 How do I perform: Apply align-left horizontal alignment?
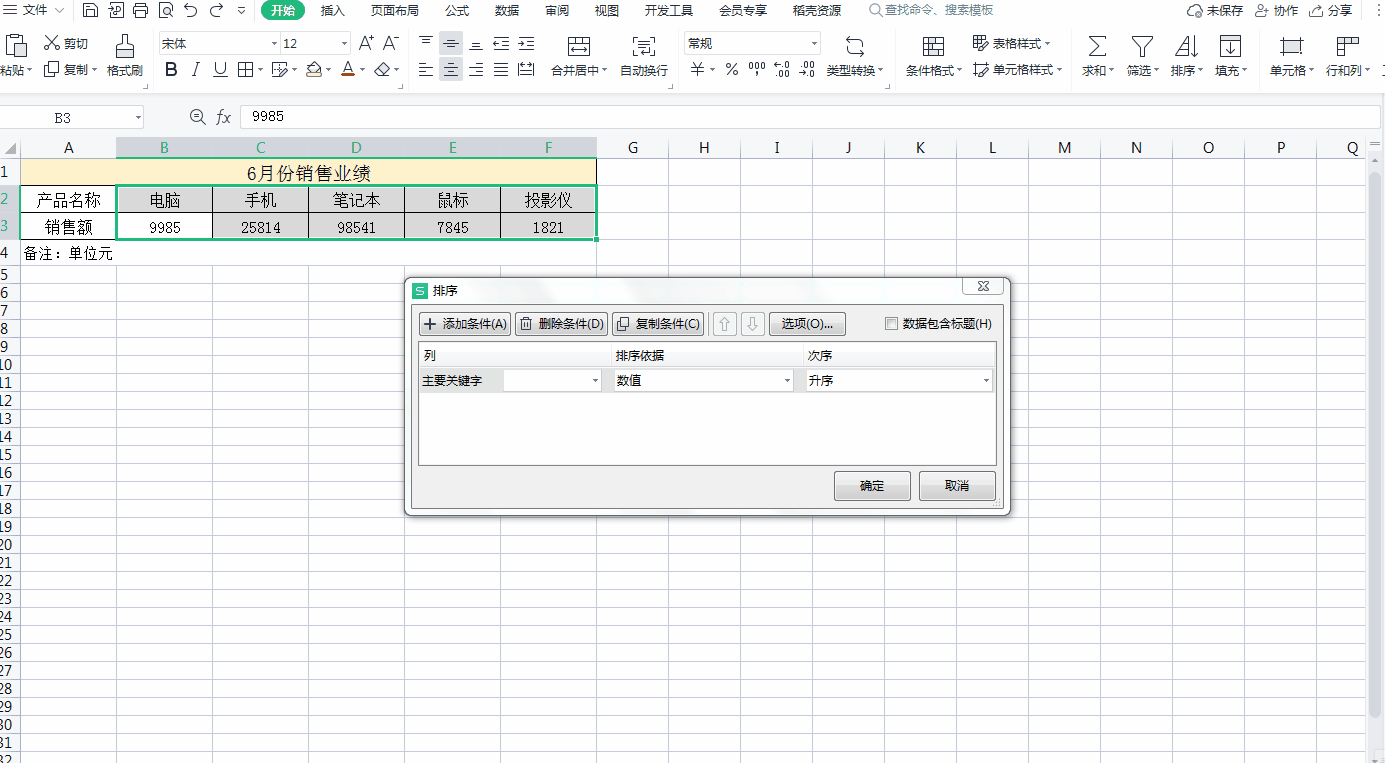(x=426, y=70)
